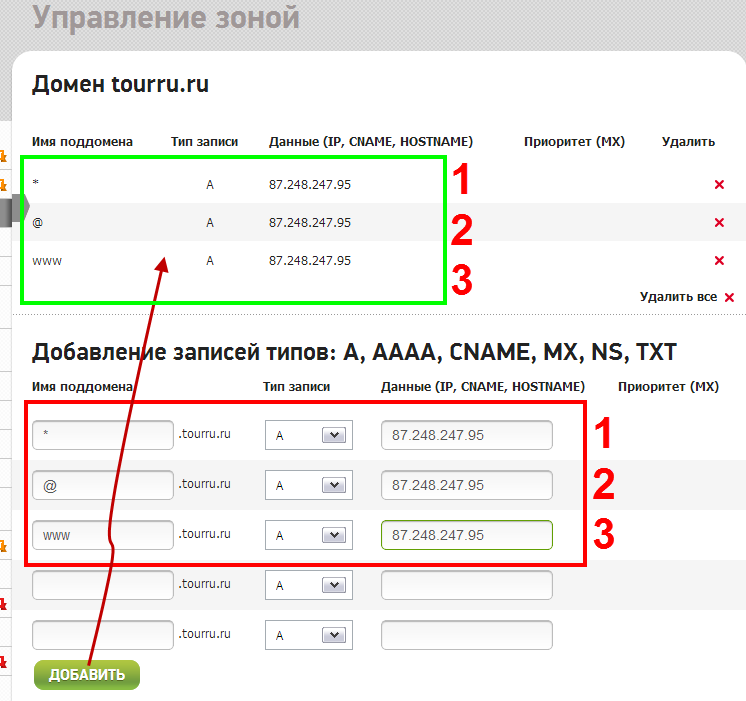
Task: Delete the @ subdomain A record
Action: (718, 223)
